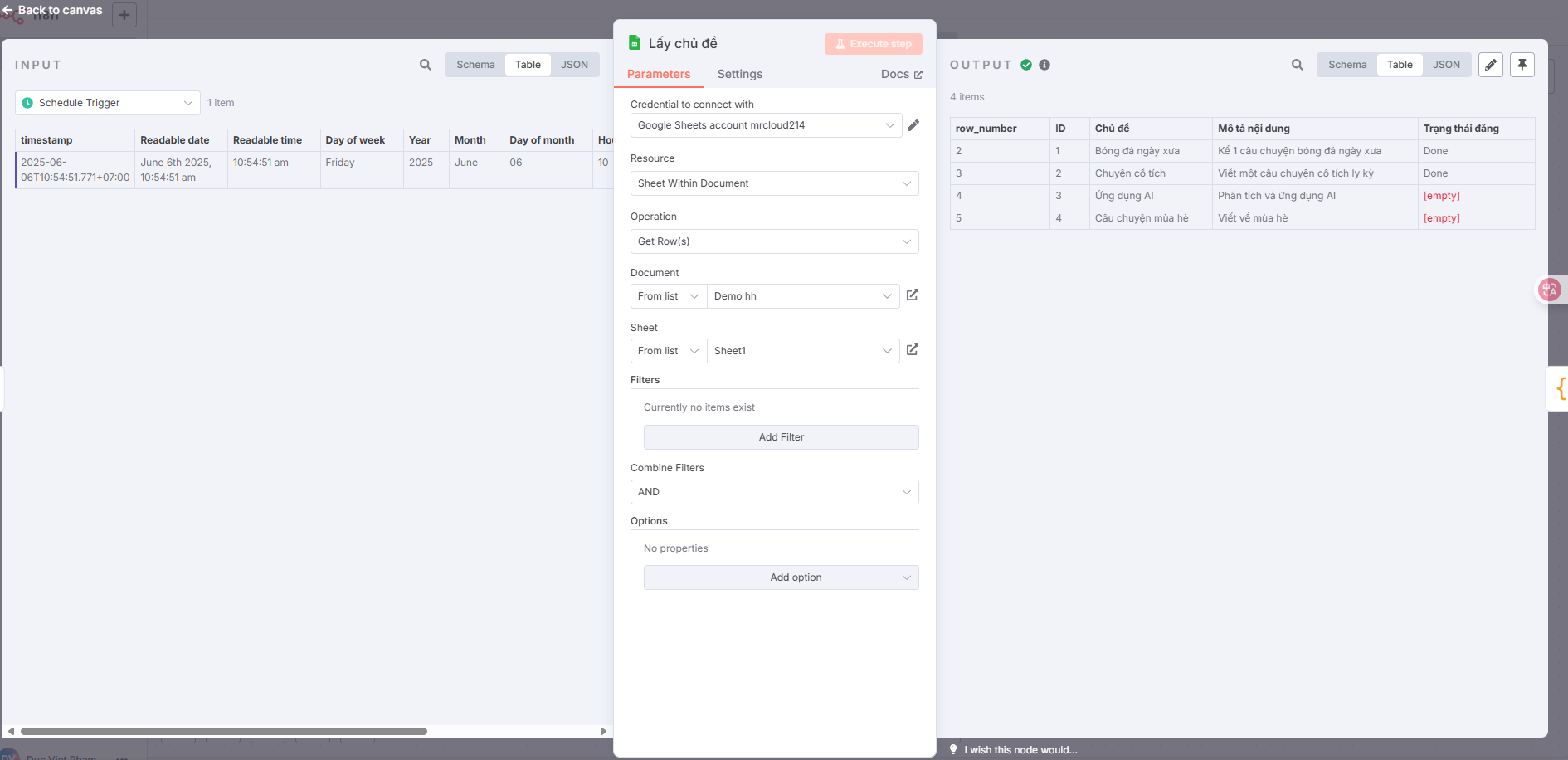Image resolution: width=1568 pixels, height=760 pixels.
Task: Open the credential dropdown Google Sheets account
Action: [x=766, y=125]
